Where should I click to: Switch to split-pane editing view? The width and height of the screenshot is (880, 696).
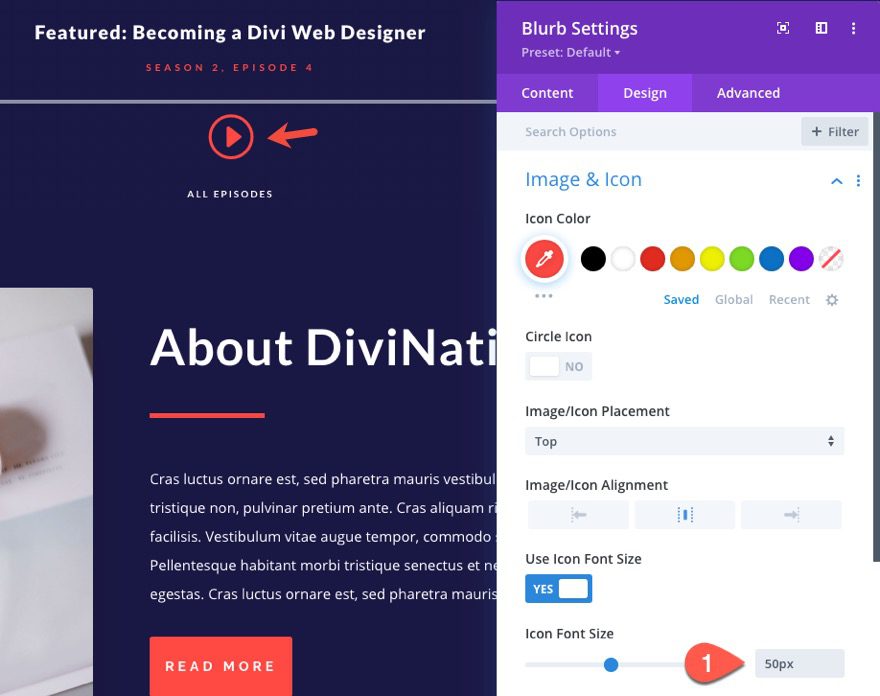[820, 28]
